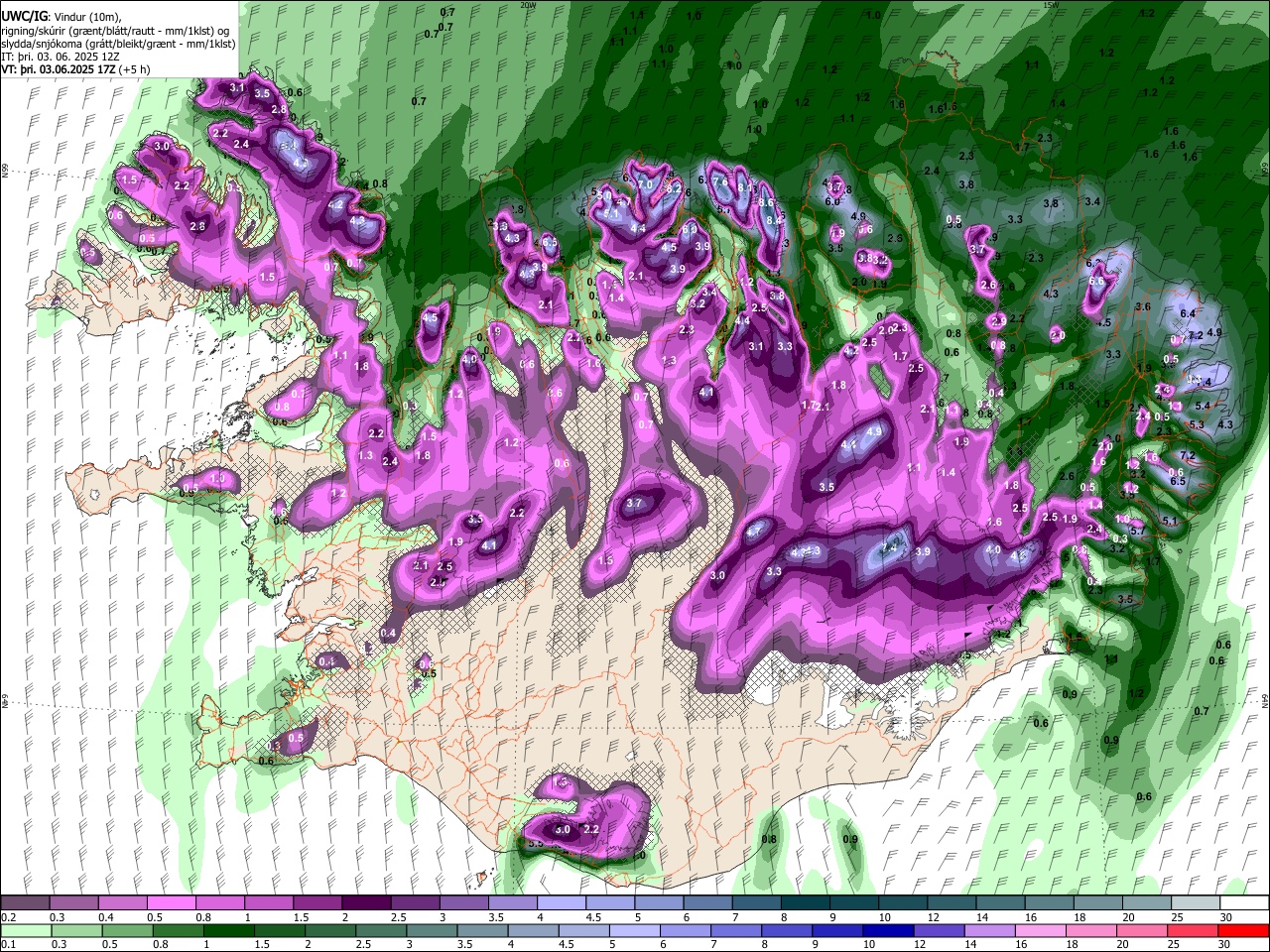Click the royal blue 9–10 rain swatch
1270x952 pixels.
coord(837,930)
